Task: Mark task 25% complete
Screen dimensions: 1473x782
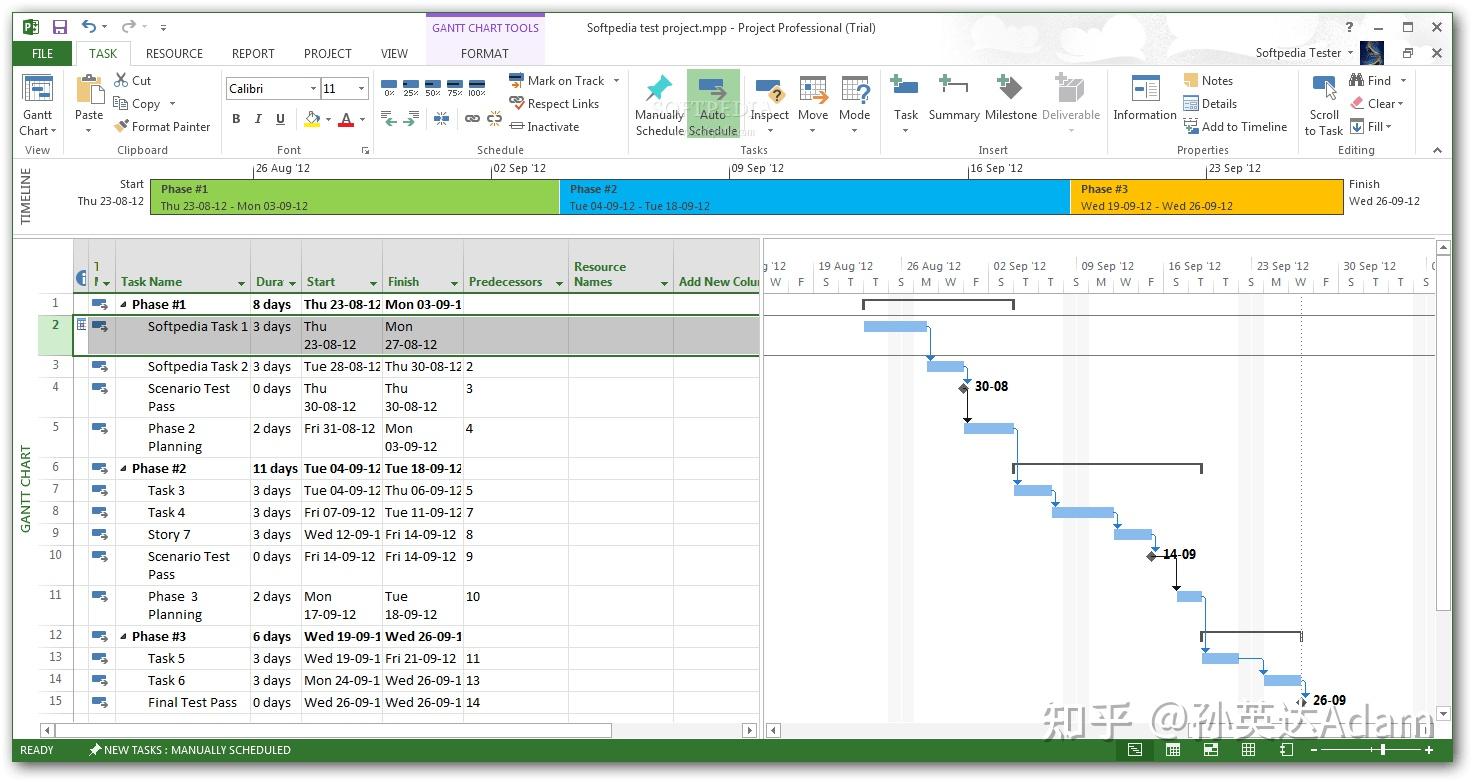Action: (411, 88)
